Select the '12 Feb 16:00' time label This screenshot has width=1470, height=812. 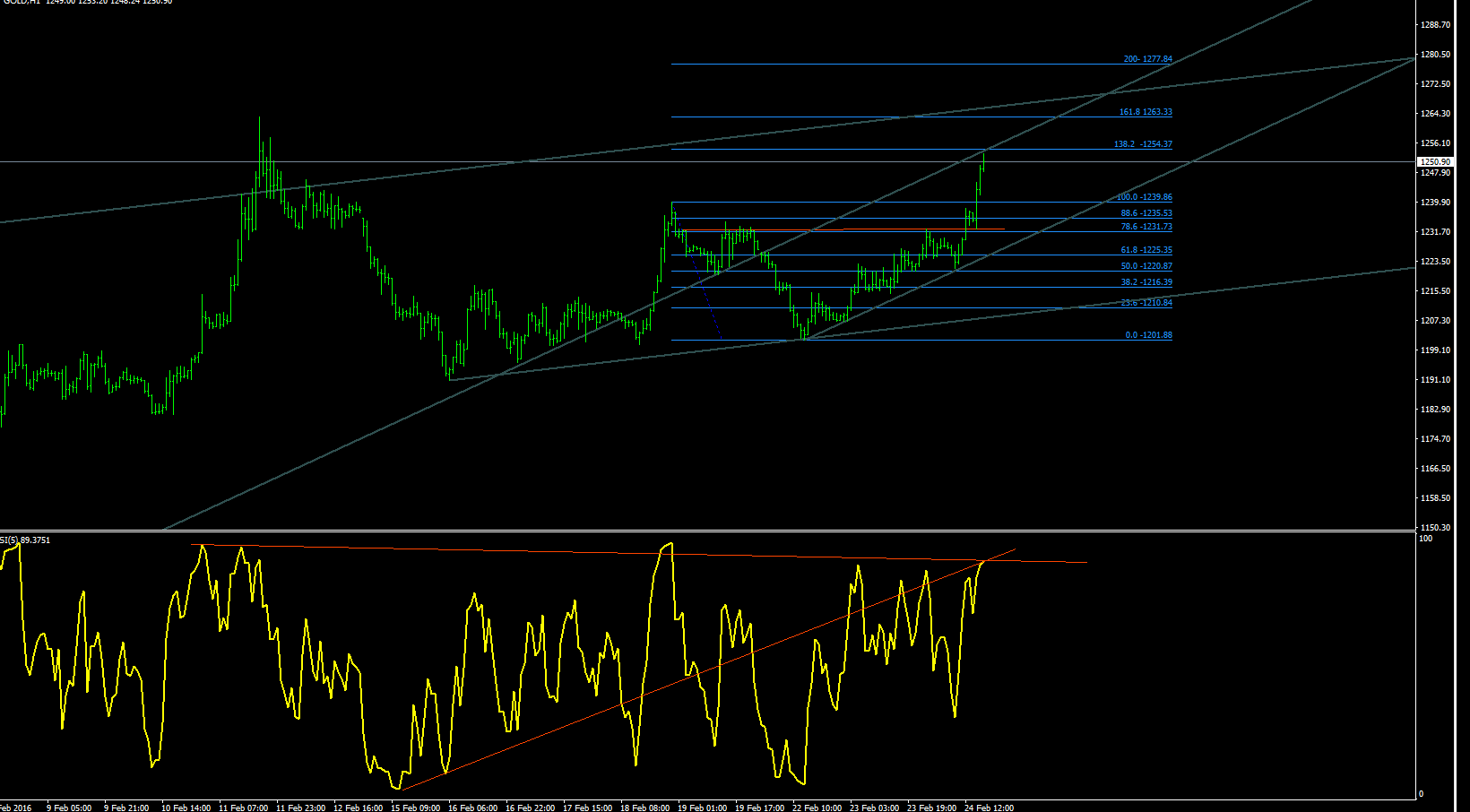(359, 808)
